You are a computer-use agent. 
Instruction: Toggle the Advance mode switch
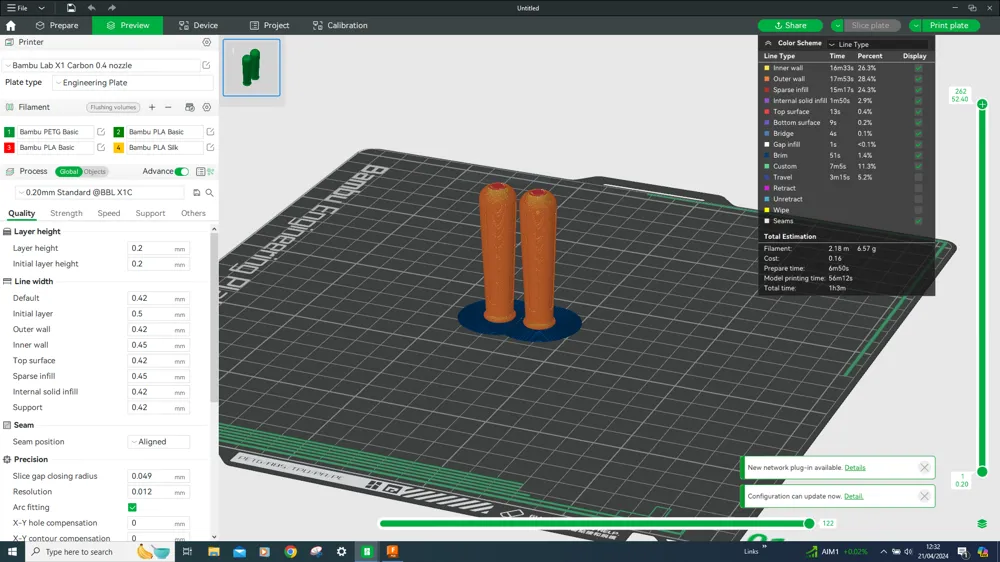(182, 172)
